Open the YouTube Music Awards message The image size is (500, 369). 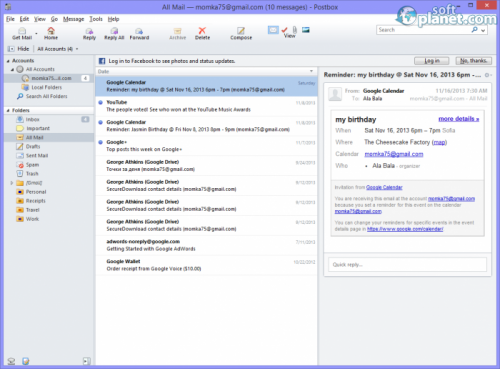tap(206, 106)
